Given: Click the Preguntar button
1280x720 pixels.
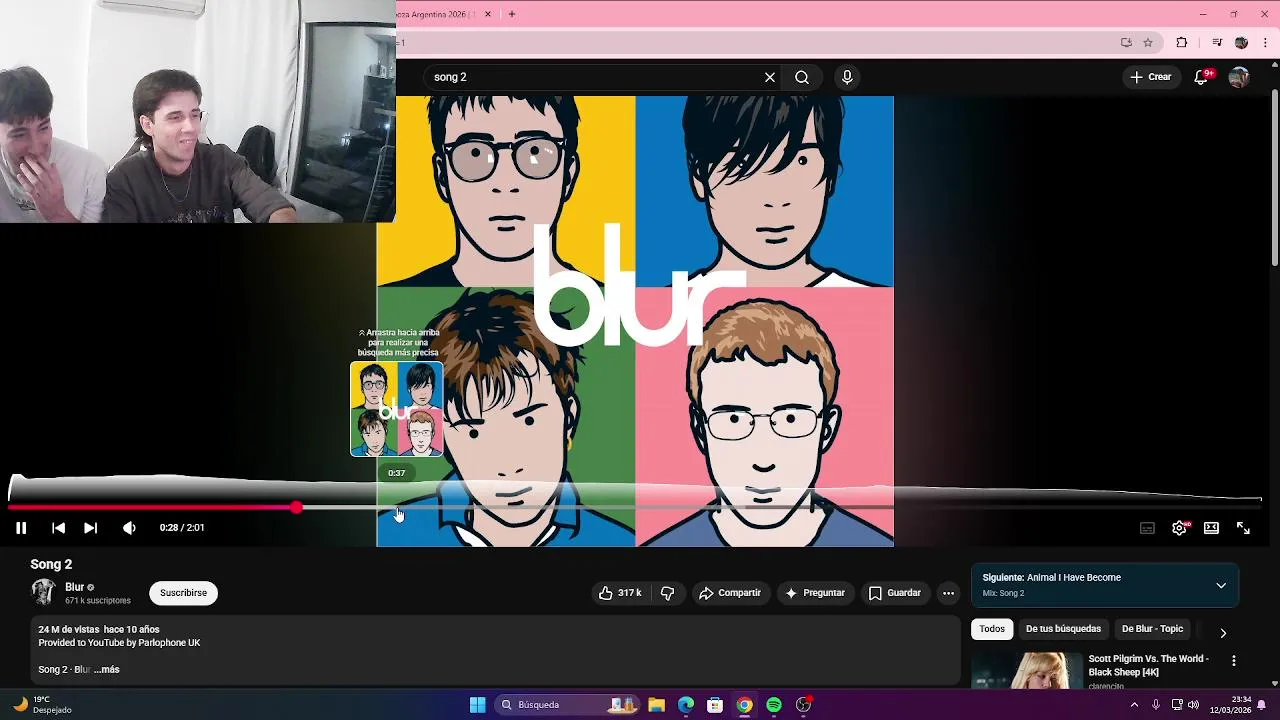Looking at the screenshot, I should coord(816,593).
